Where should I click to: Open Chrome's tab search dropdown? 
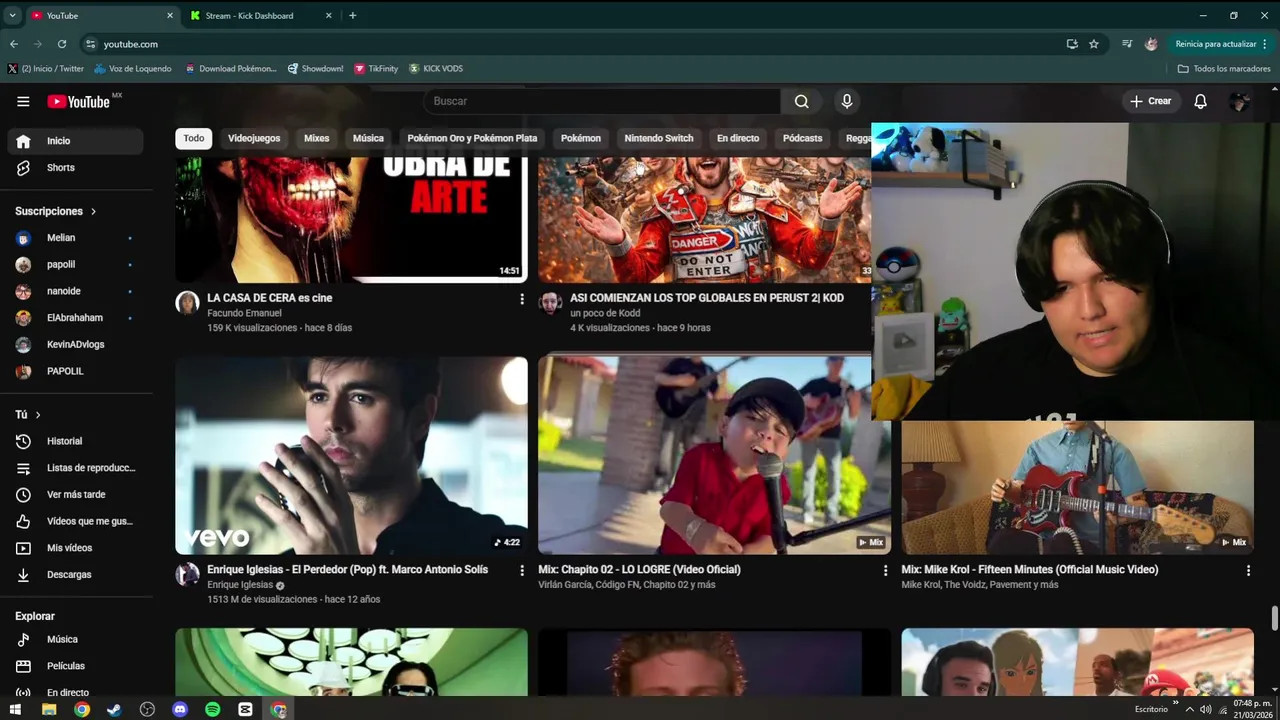tap(13, 15)
